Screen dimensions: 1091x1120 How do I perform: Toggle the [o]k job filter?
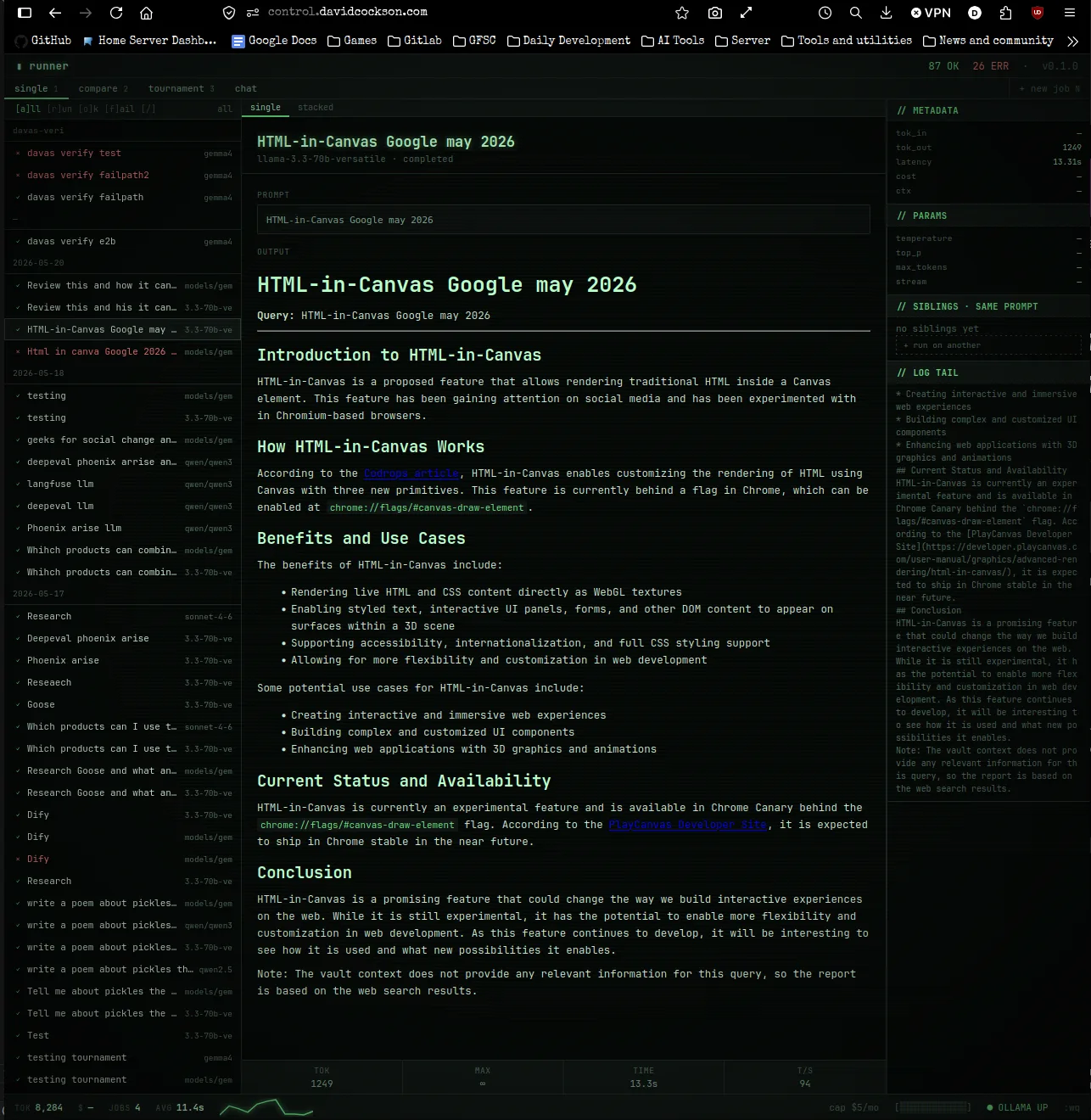[88, 109]
